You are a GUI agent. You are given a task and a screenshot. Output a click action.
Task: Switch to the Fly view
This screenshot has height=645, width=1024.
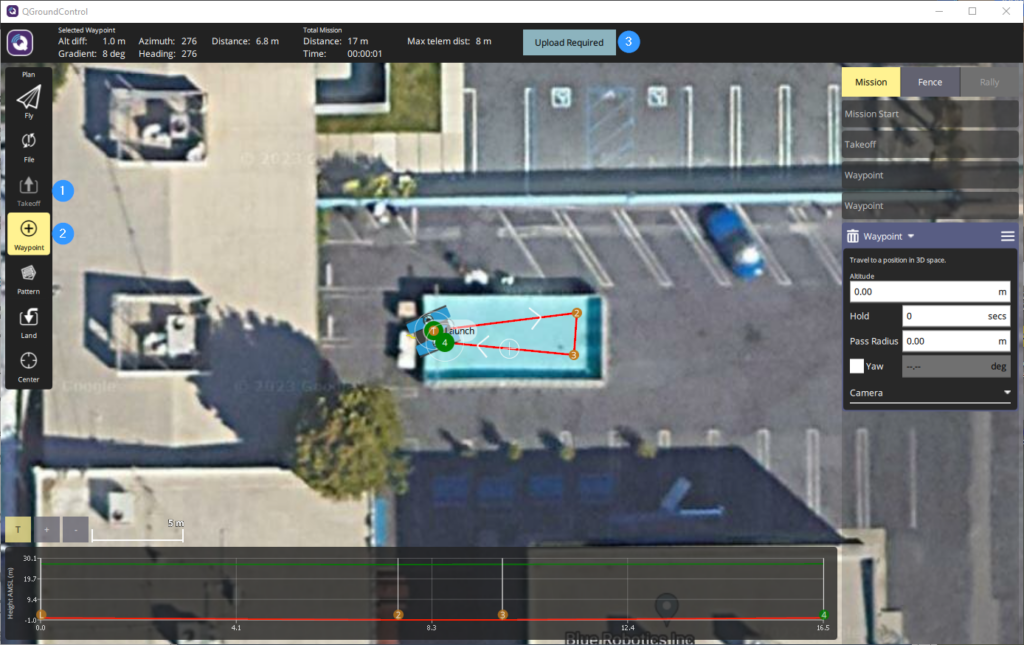28,98
